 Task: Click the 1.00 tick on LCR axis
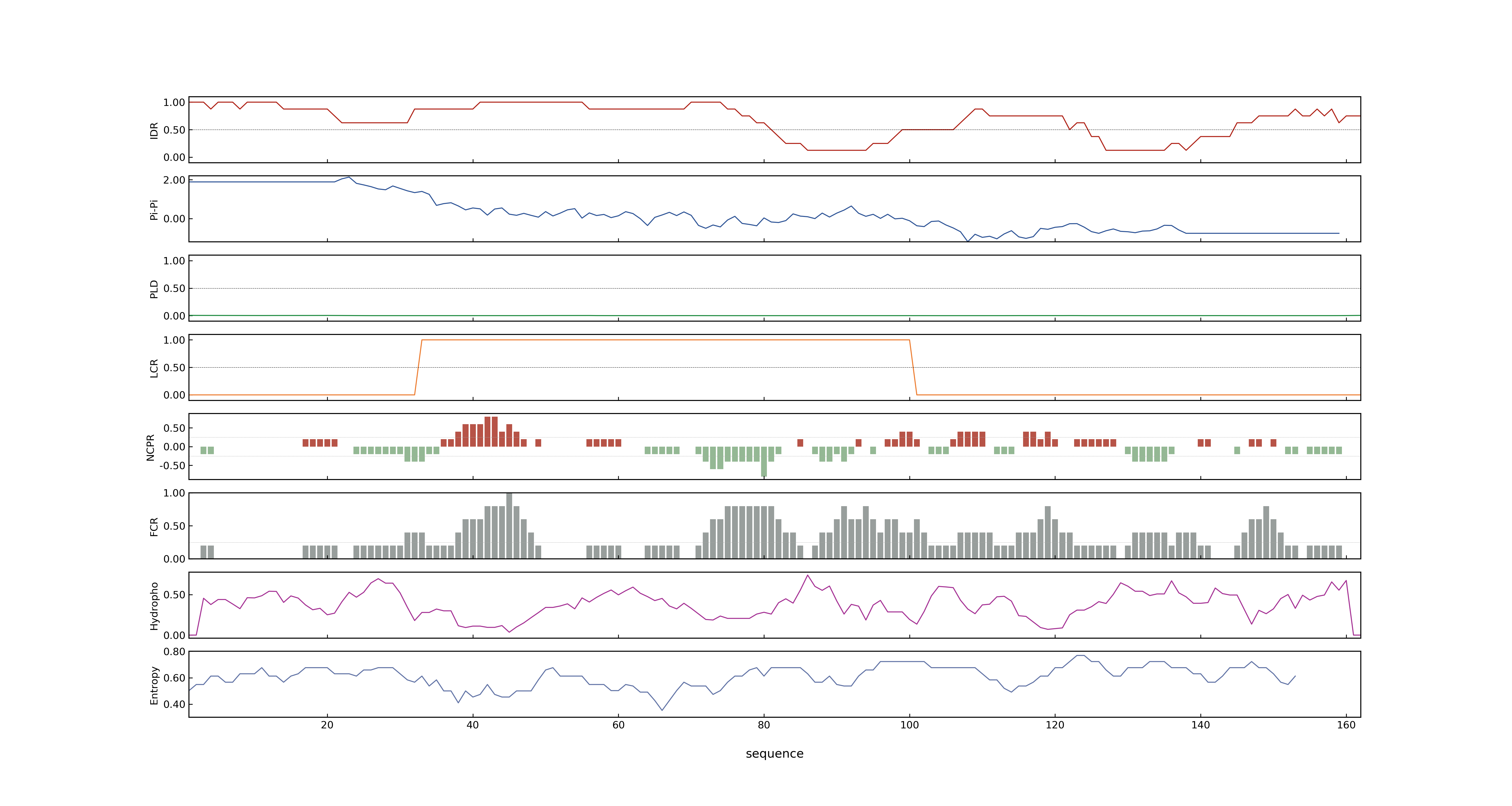174,340
